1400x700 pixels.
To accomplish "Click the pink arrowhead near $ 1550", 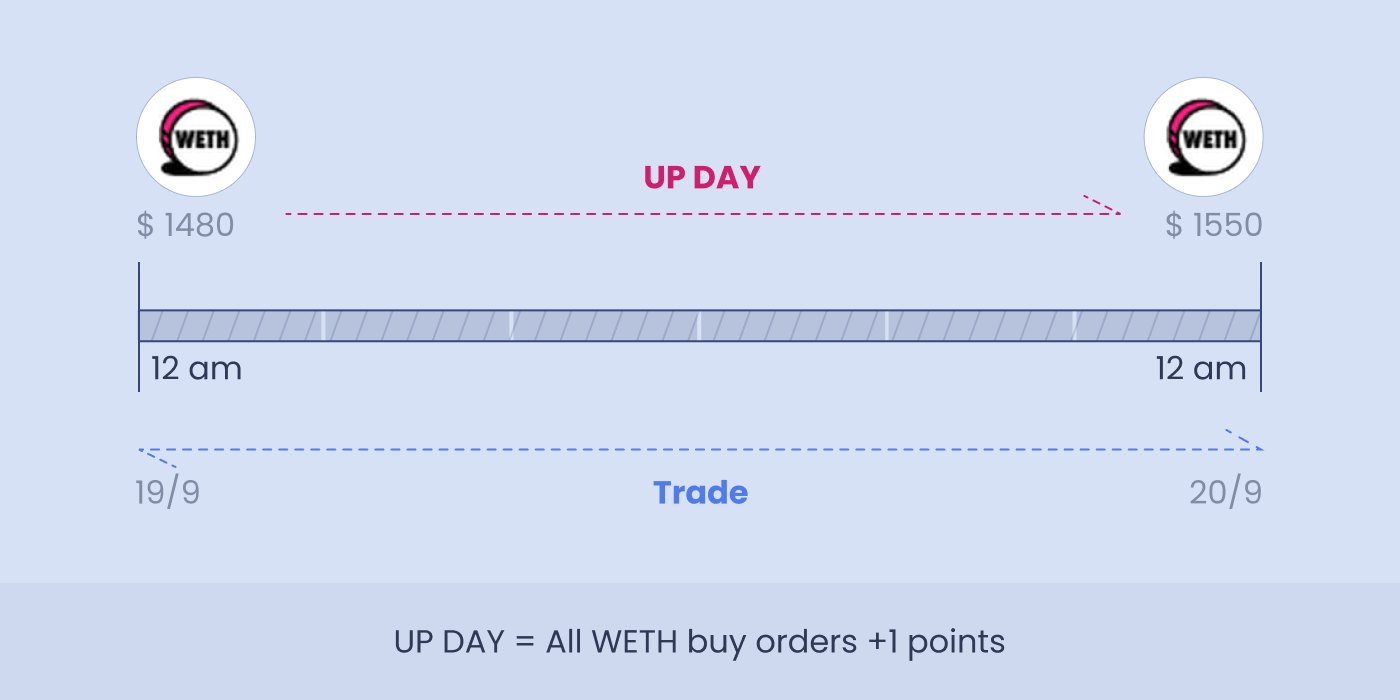I will pyautogui.click(x=1102, y=204).
